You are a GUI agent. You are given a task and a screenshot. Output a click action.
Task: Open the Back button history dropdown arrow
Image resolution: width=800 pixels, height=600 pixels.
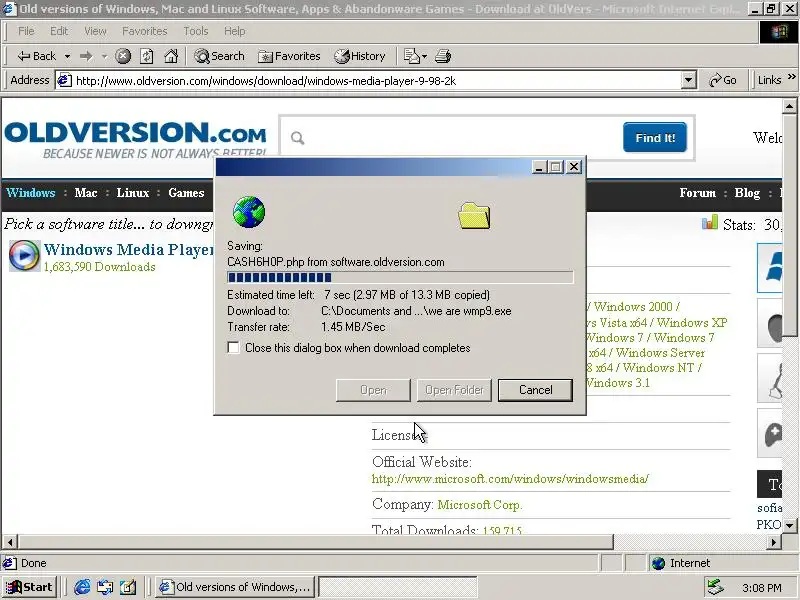(67, 56)
